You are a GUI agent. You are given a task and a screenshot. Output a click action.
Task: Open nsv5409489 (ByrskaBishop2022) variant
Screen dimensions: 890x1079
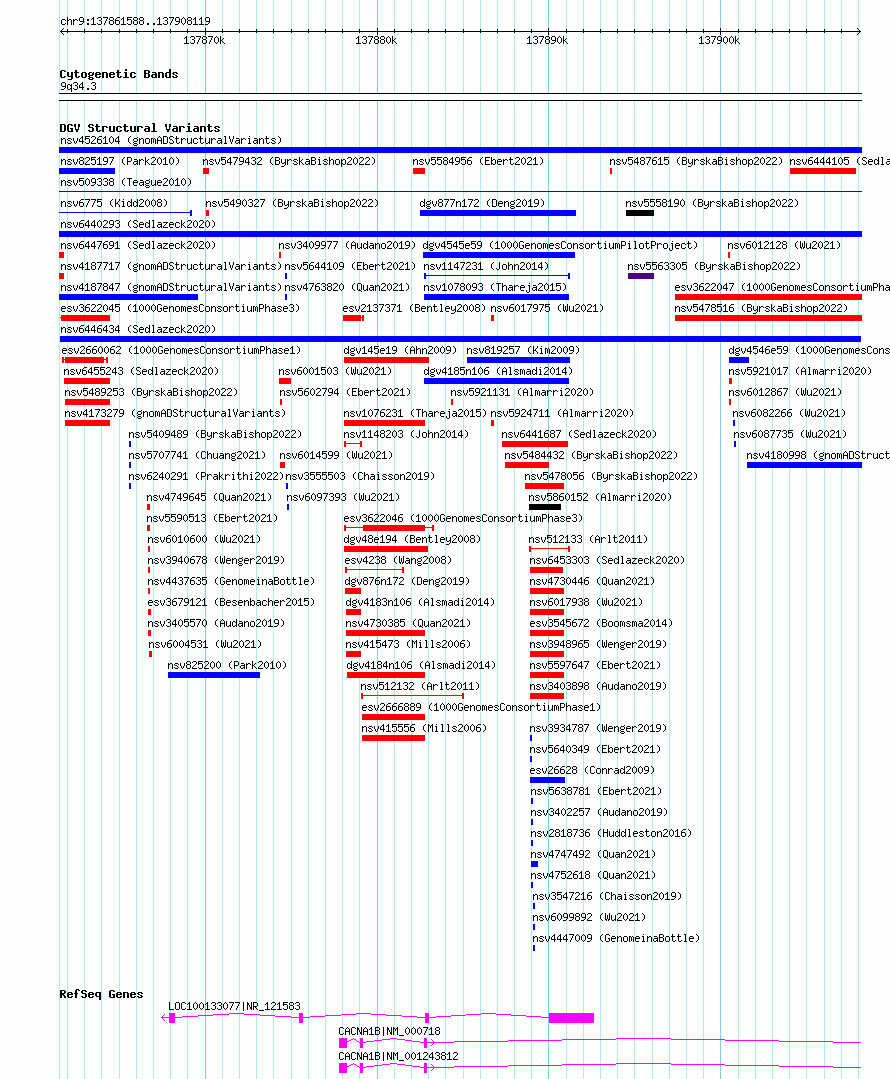(x=215, y=434)
